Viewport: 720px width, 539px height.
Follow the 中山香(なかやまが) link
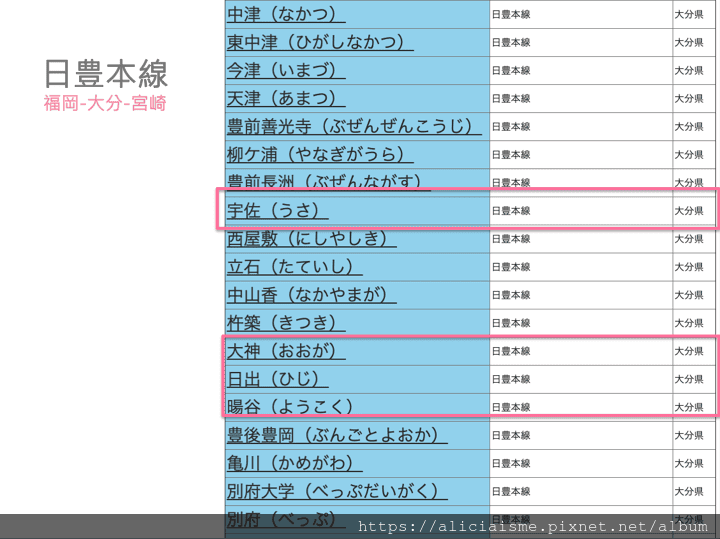tap(311, 294)
